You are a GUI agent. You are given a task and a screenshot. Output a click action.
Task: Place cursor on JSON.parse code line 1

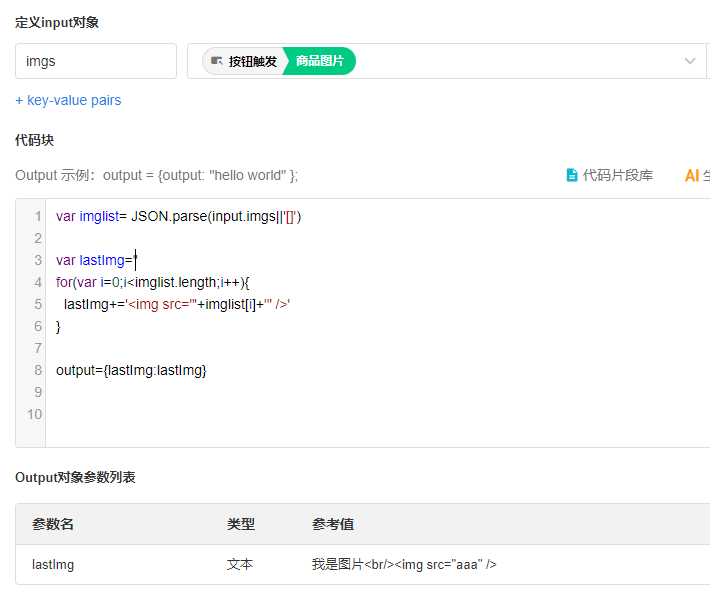pyautogui.click(x=178, y=216)
